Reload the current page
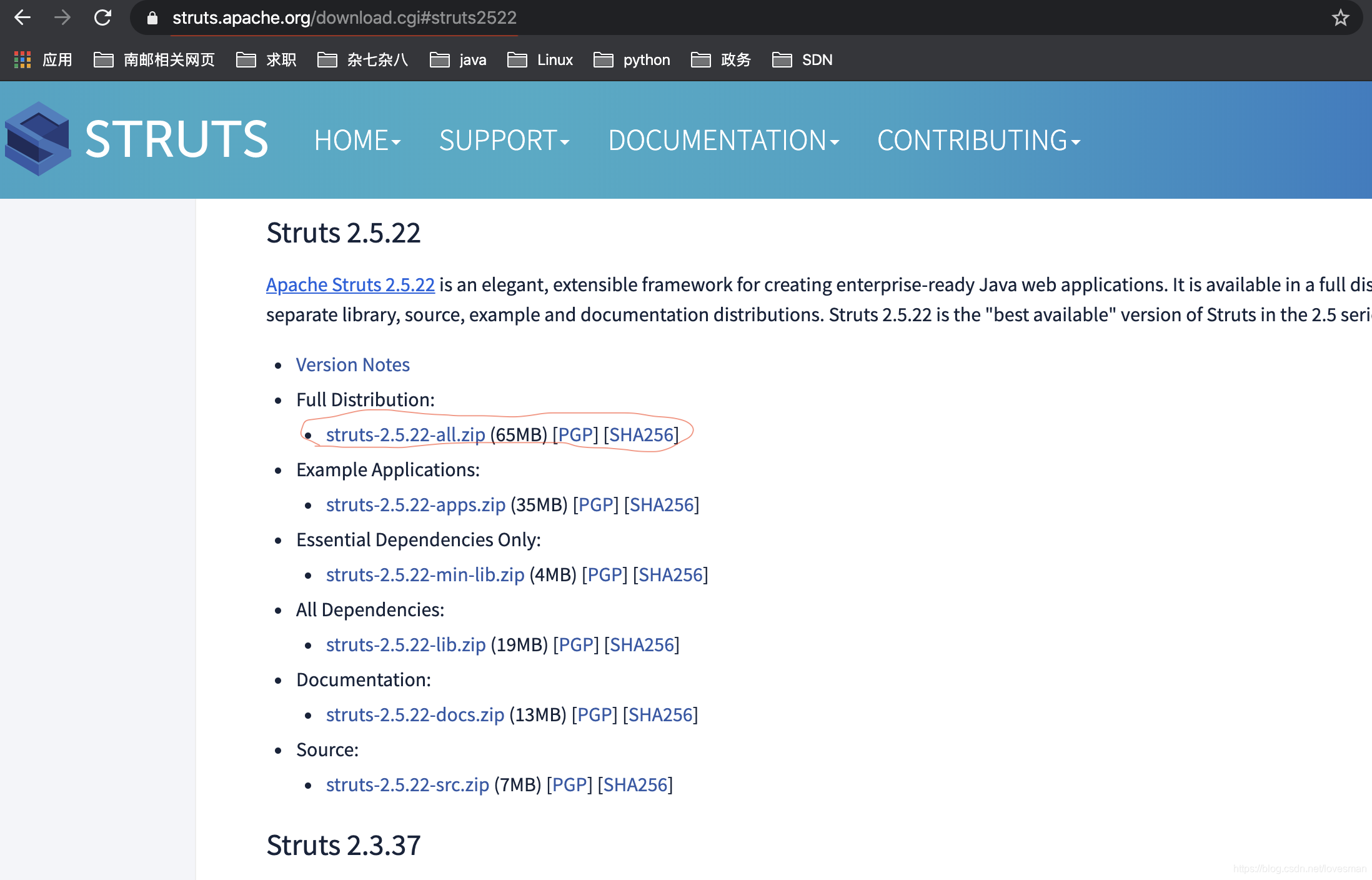The image size is (1372, 880). tap(103, 17)
